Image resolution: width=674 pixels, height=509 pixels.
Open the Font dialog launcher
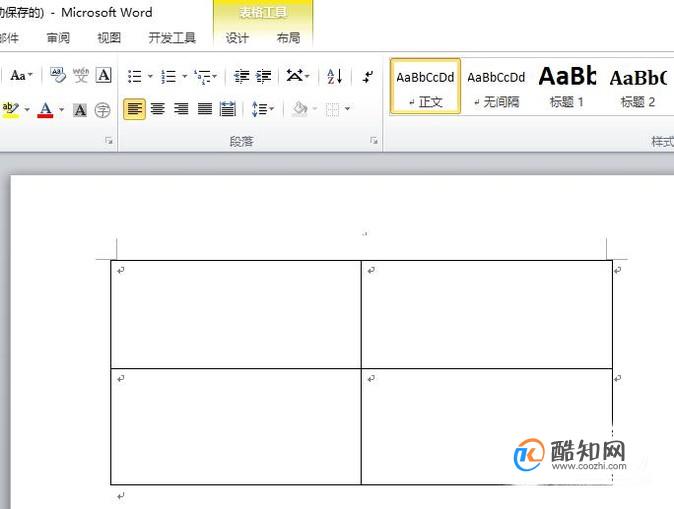(109, 141)
